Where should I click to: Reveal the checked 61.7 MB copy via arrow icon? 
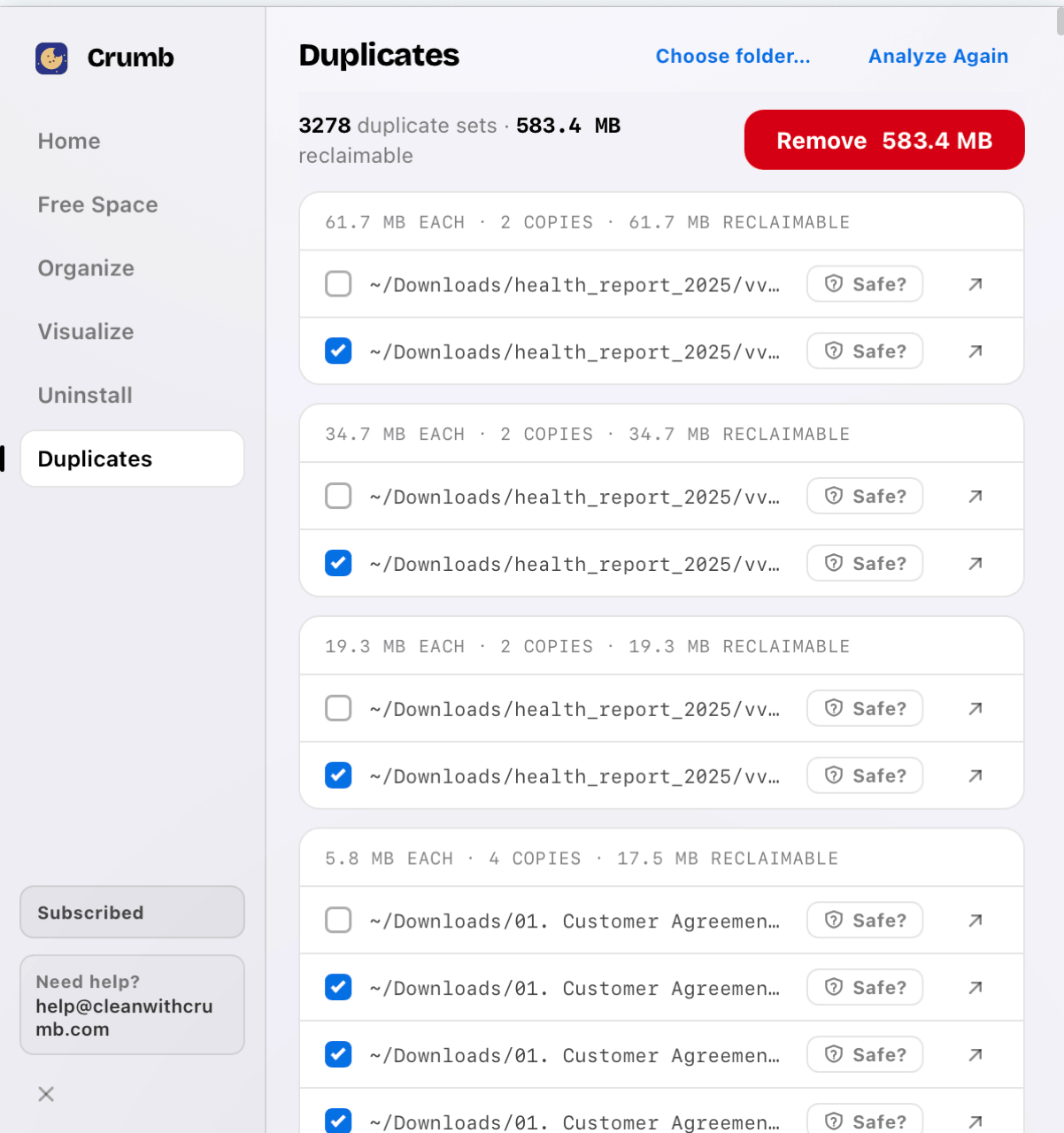[975, 351]
